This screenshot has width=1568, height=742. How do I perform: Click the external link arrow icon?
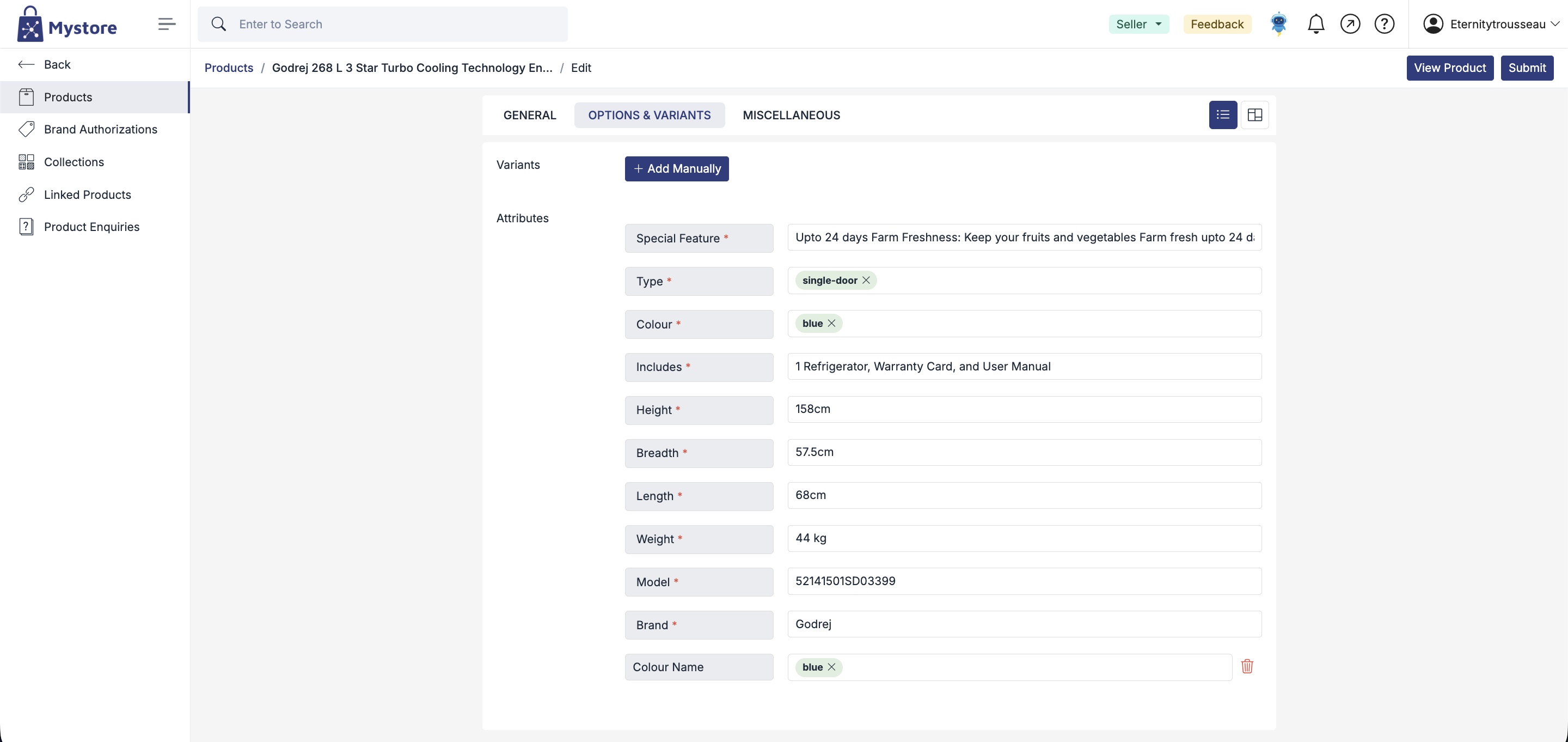1350,25
